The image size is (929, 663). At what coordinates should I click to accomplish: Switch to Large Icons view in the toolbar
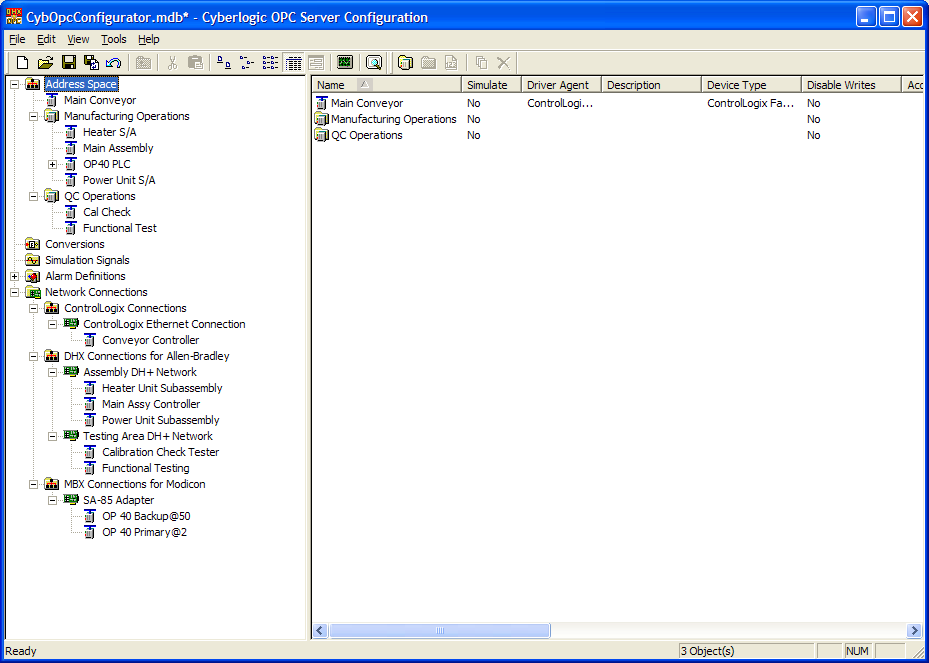[x=225, y=63]
